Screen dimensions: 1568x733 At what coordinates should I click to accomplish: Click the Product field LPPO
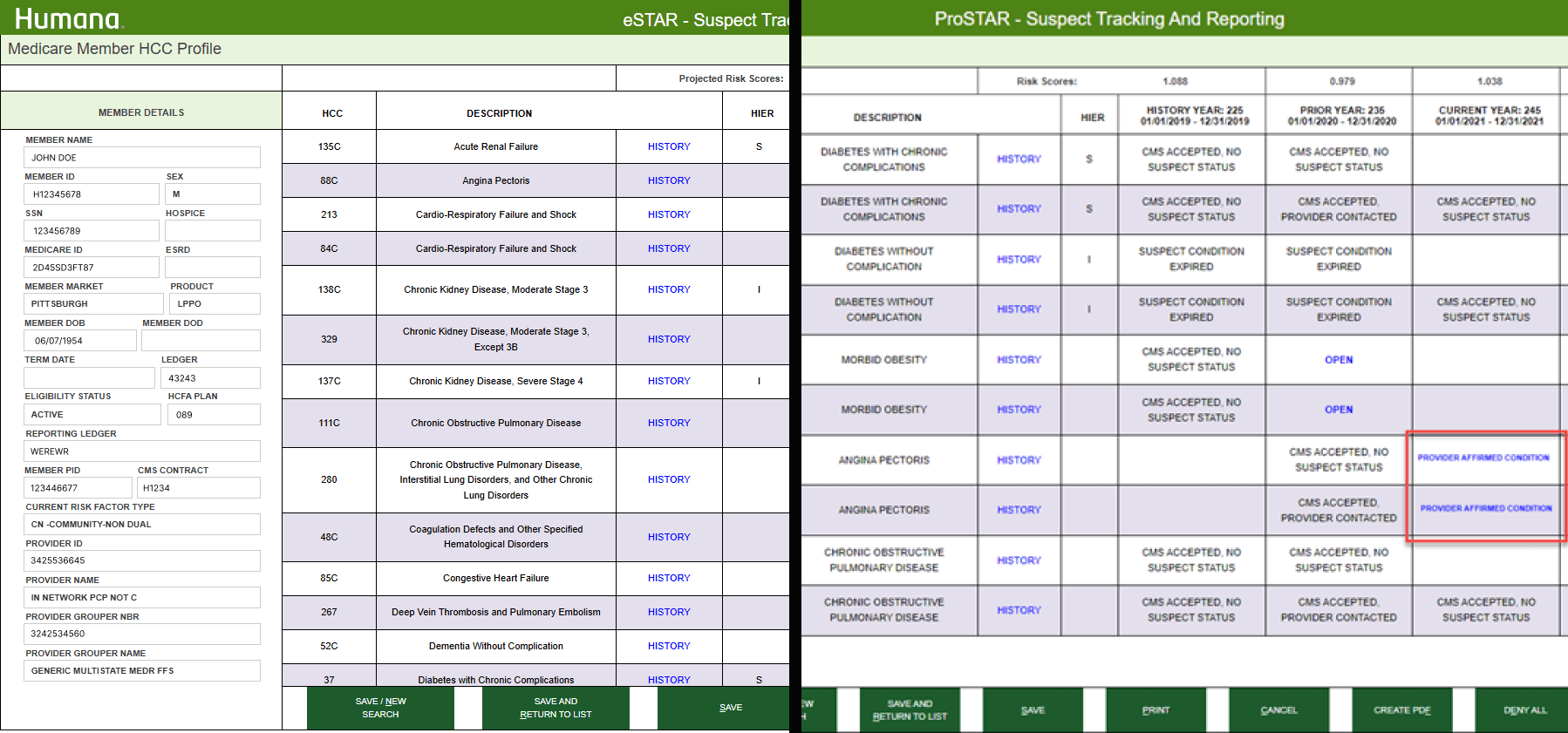tap(215, 304)
